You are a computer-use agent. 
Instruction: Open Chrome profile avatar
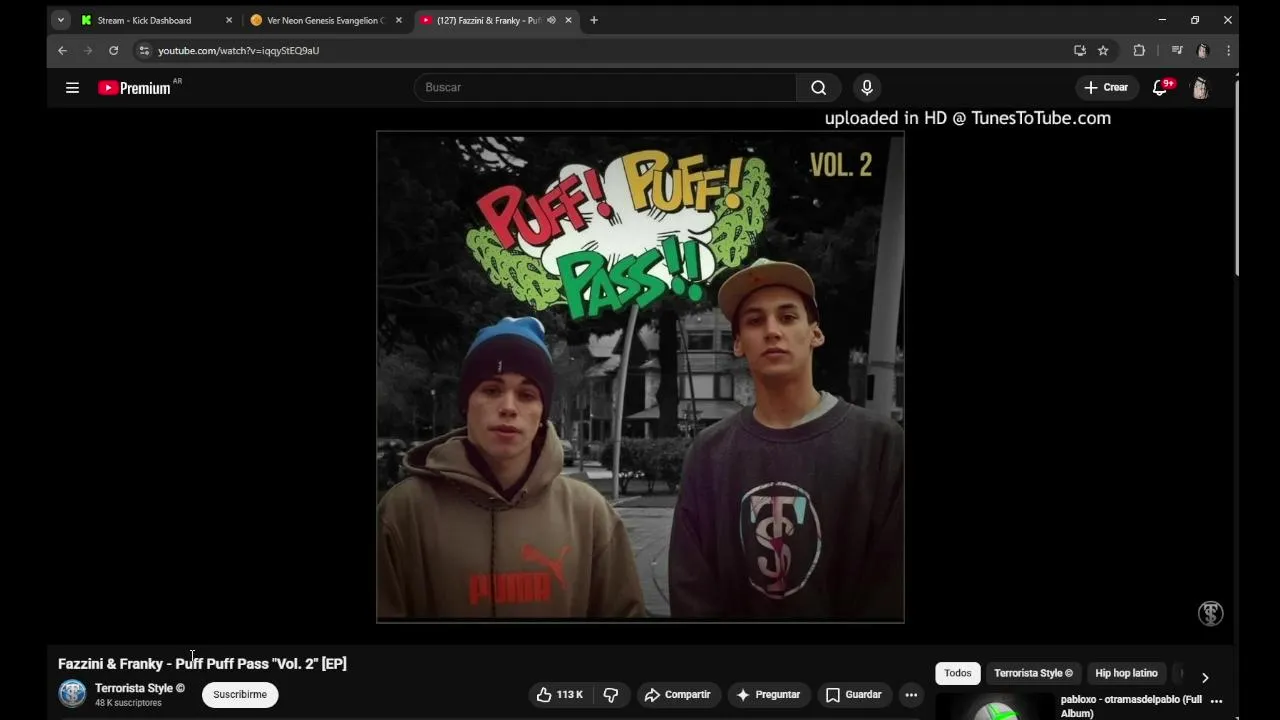tap(1203, 50)
